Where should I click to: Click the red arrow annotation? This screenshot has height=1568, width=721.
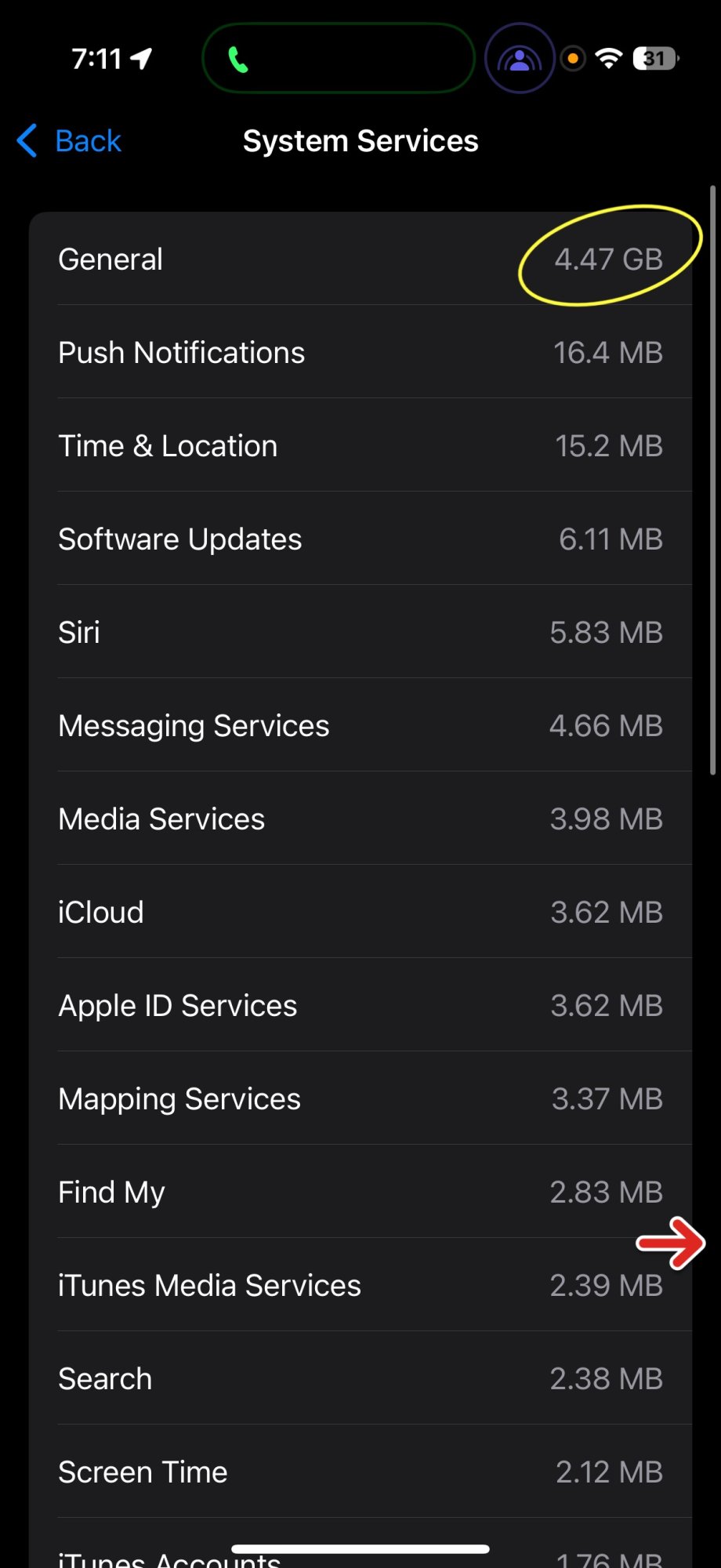click(671, 1243)
